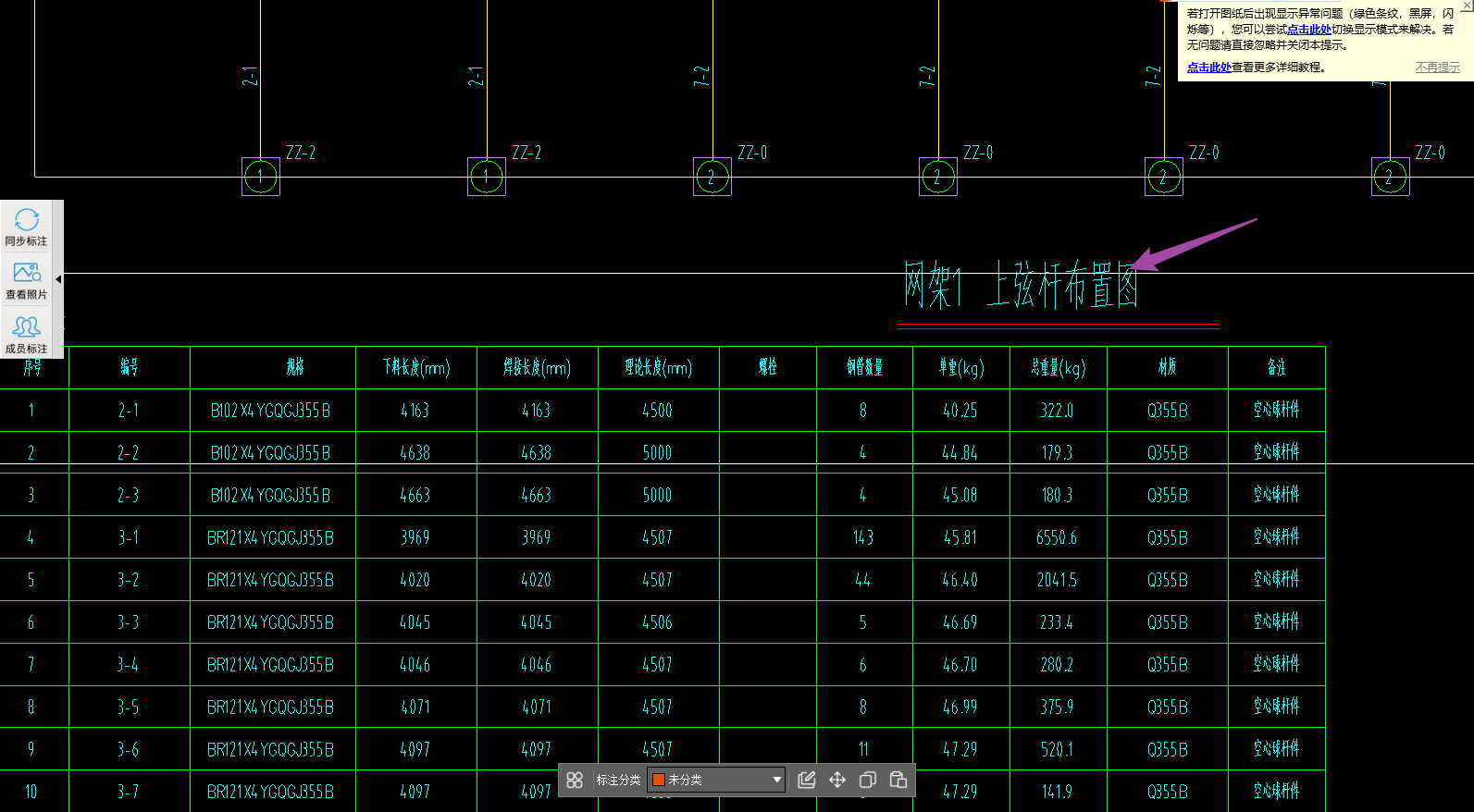Click the 总重量(kg) column header

pos(1058,367)
